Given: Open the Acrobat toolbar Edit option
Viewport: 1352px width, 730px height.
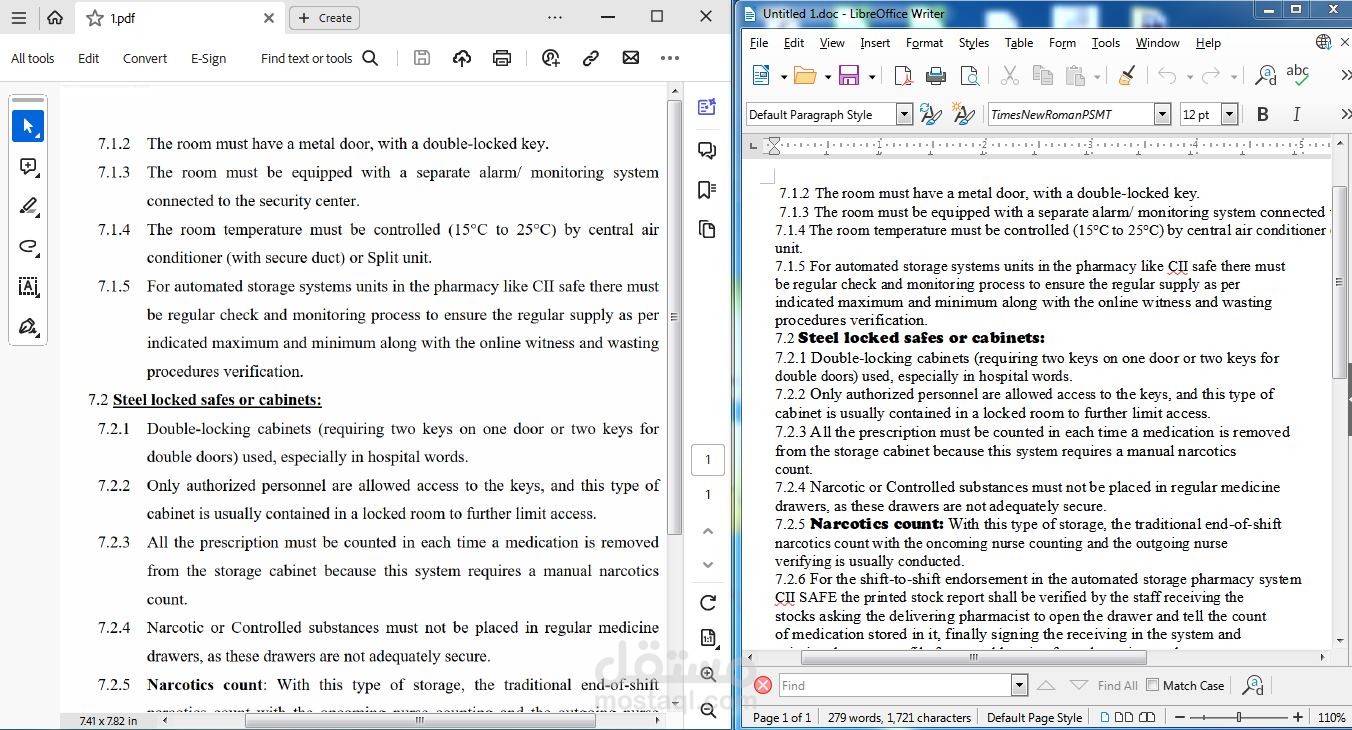Looking at the screenshot, I should tap(89, 59).
